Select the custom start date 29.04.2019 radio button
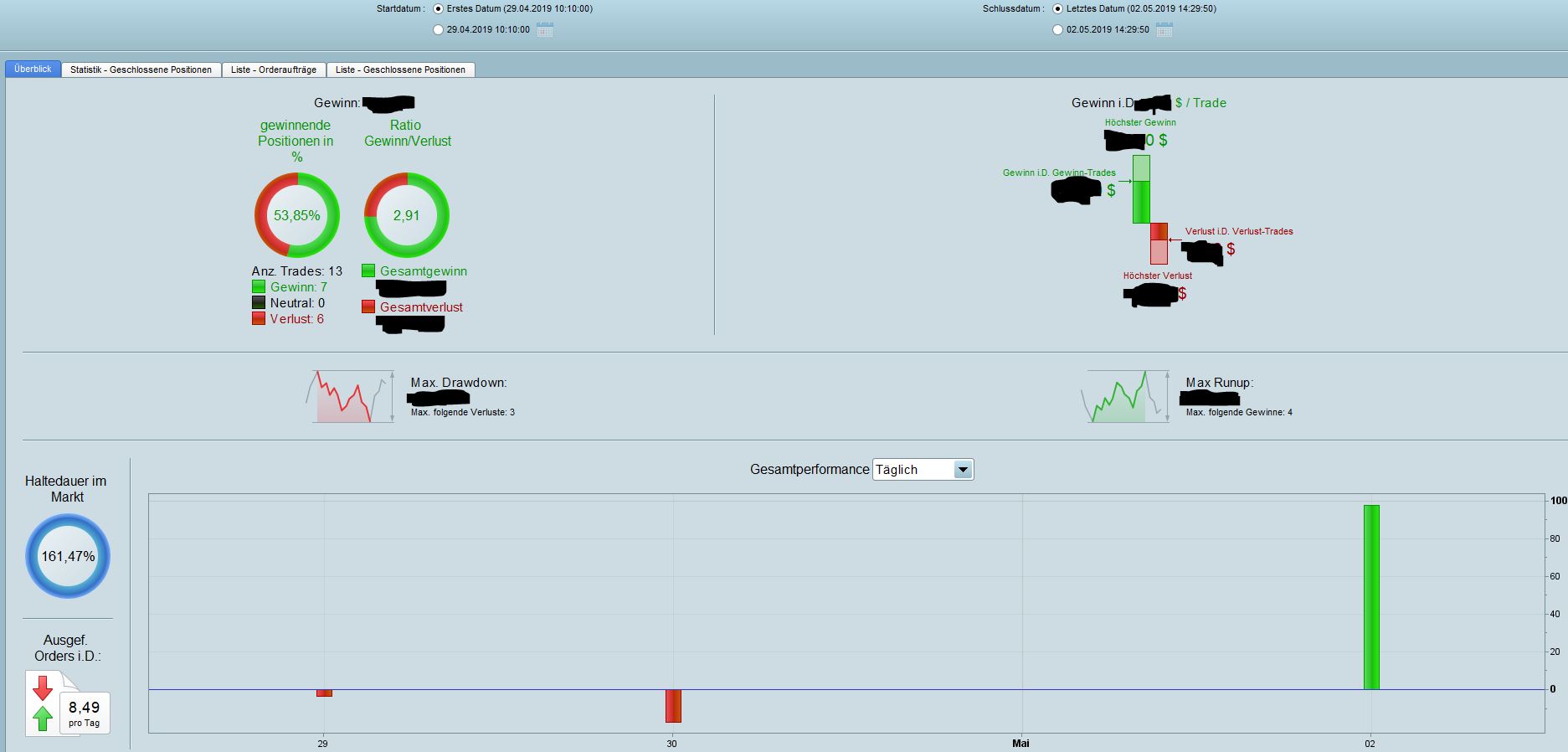1568x752 pixels. coord(439,30)
